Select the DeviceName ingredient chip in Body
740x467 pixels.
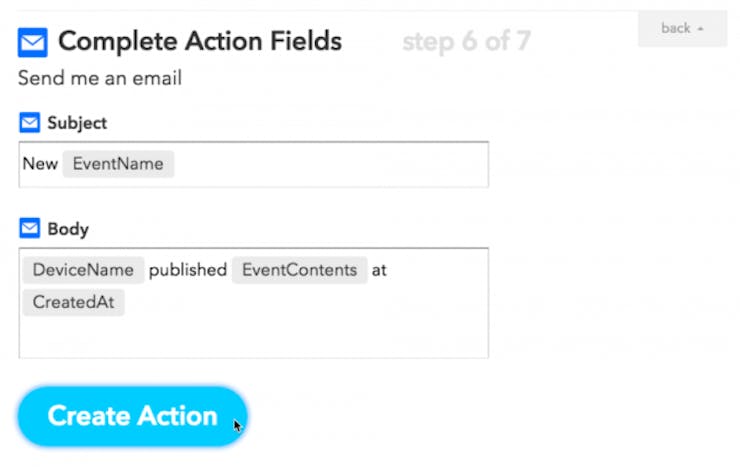pyautogui.click(x=83, y=270)
